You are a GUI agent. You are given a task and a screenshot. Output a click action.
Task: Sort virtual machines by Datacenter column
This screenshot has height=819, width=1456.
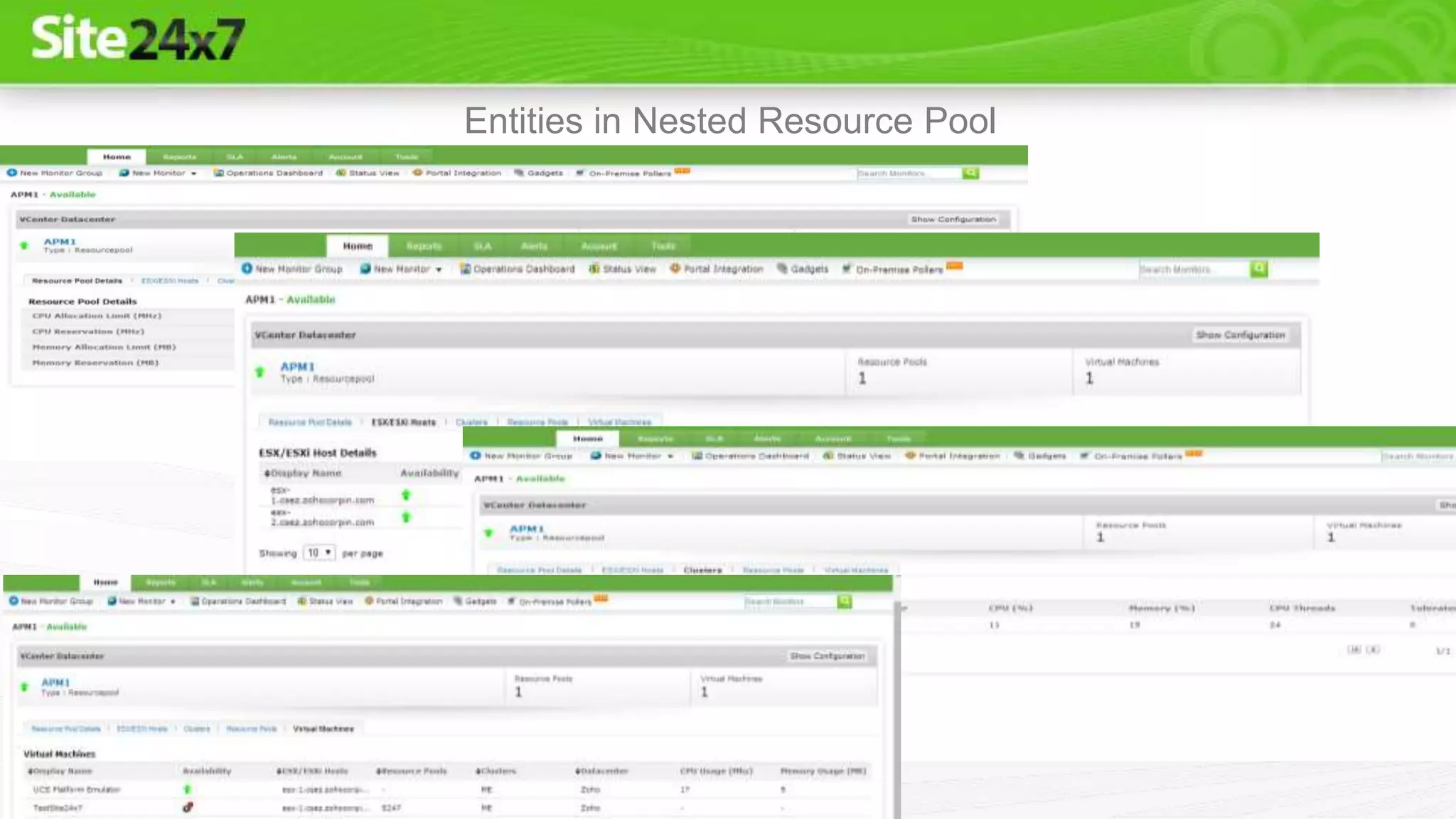click(x=601, y=771)
